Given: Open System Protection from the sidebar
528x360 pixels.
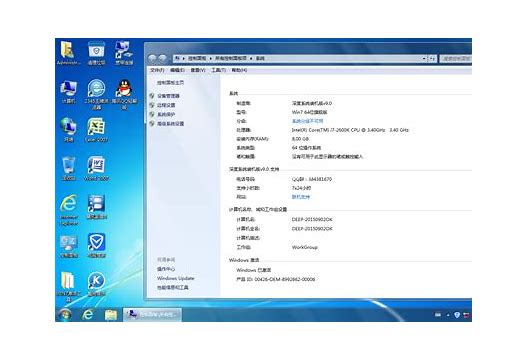Looking at the screenshot, I should 166,114.
